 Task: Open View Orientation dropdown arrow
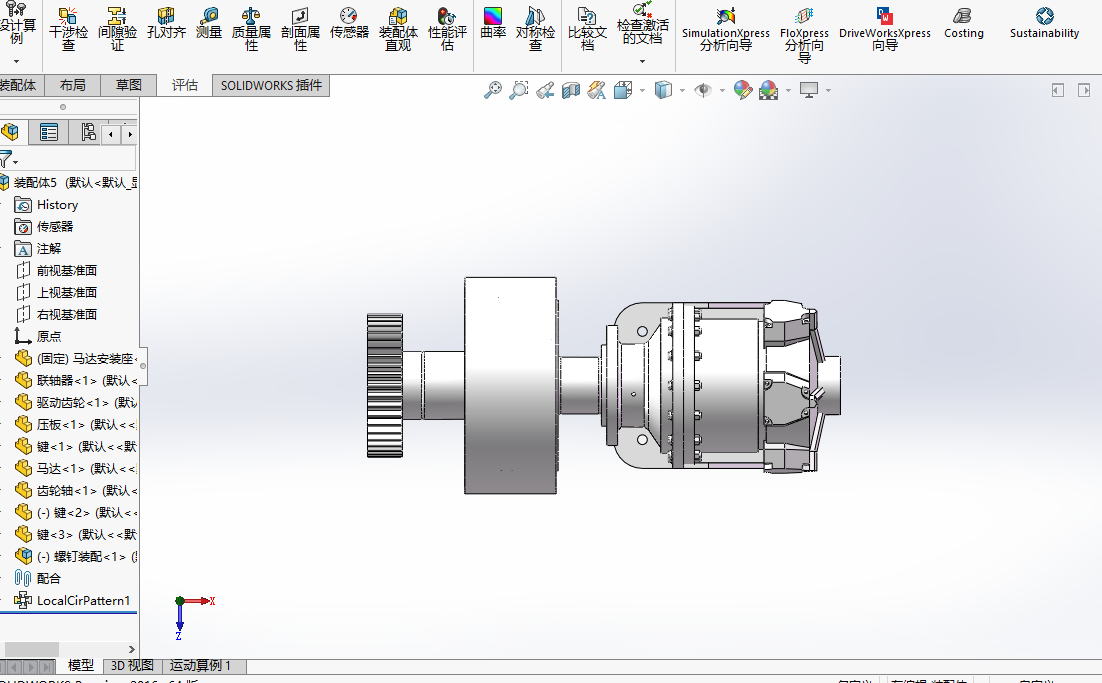[x=642, y=91]
